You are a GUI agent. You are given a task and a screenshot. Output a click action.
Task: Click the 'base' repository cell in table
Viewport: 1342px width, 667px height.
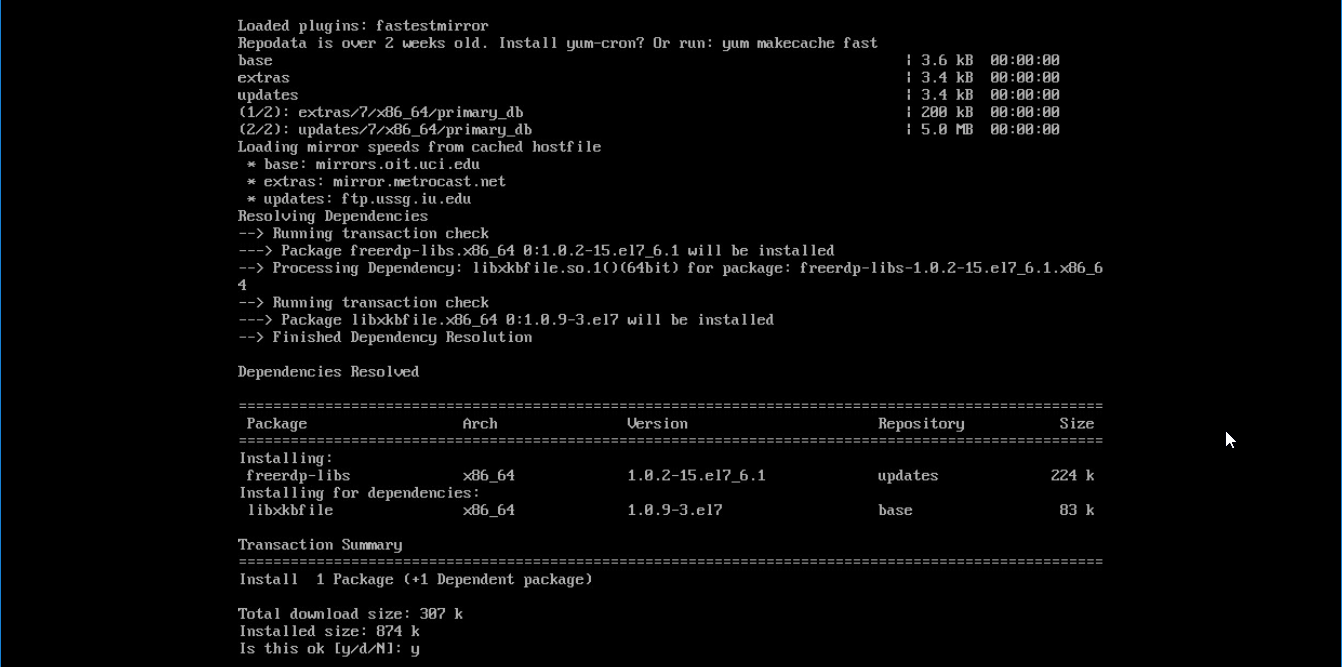[895, 511]
